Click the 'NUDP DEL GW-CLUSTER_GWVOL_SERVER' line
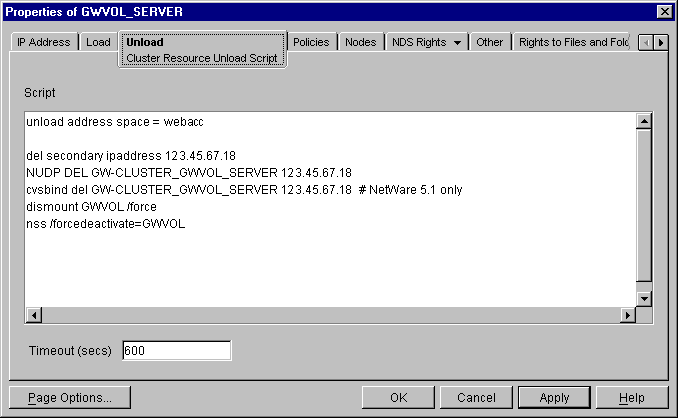This screenshot has width=678, height=418. pyautogui.click(x=189, y=173)
